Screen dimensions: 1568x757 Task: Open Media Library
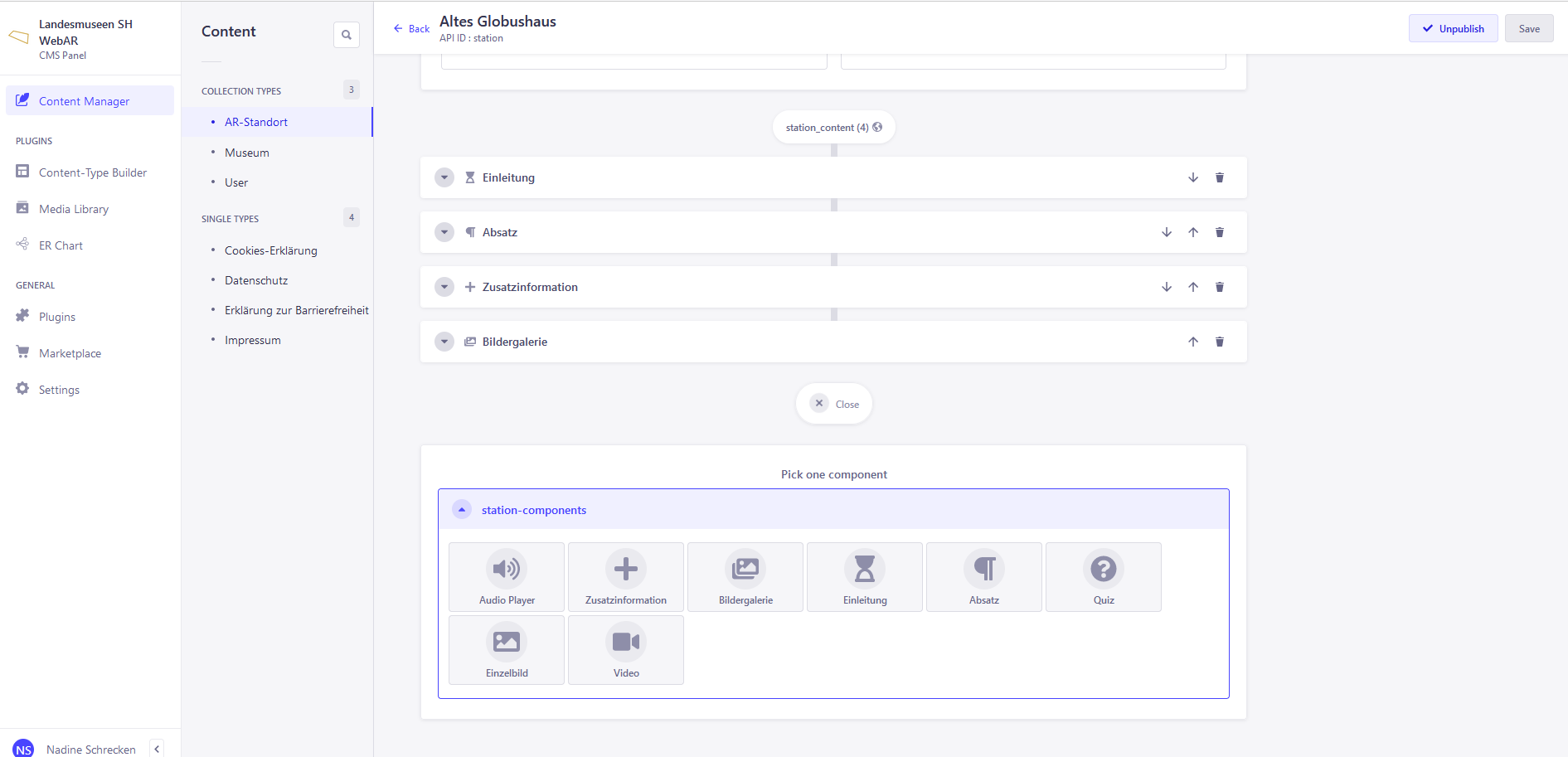[x=74, y=209]
